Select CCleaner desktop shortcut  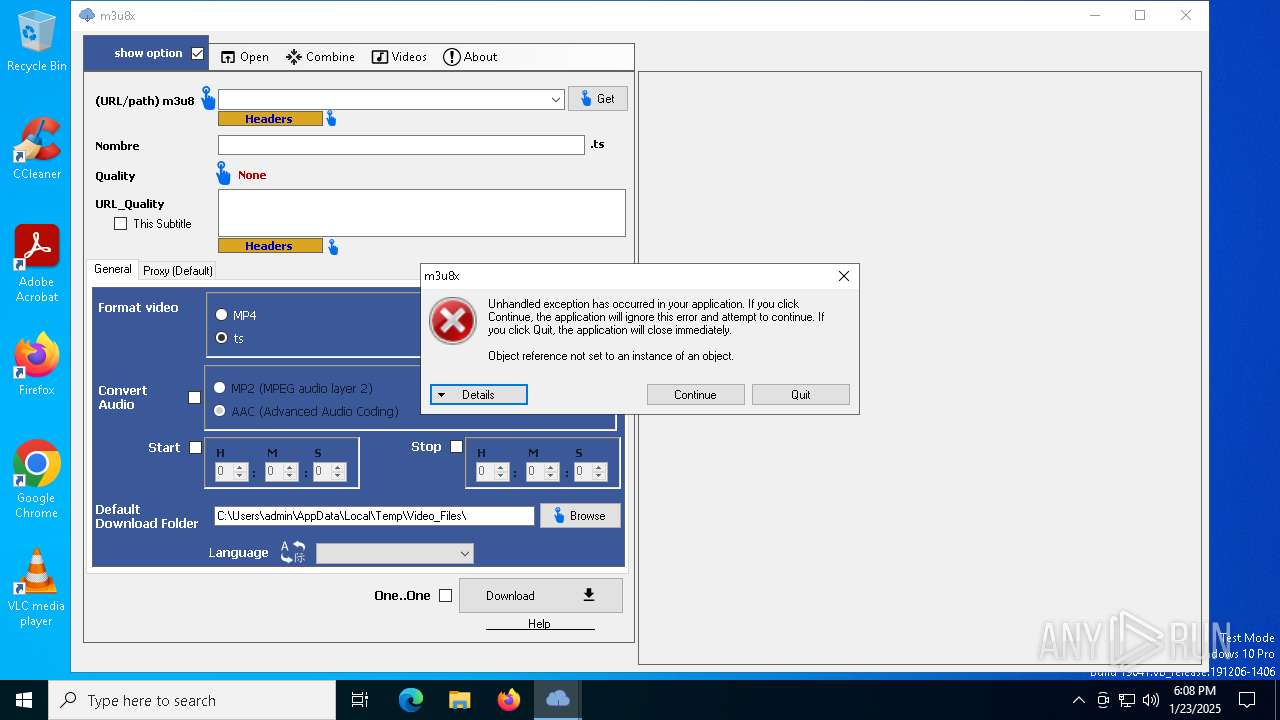37,149
